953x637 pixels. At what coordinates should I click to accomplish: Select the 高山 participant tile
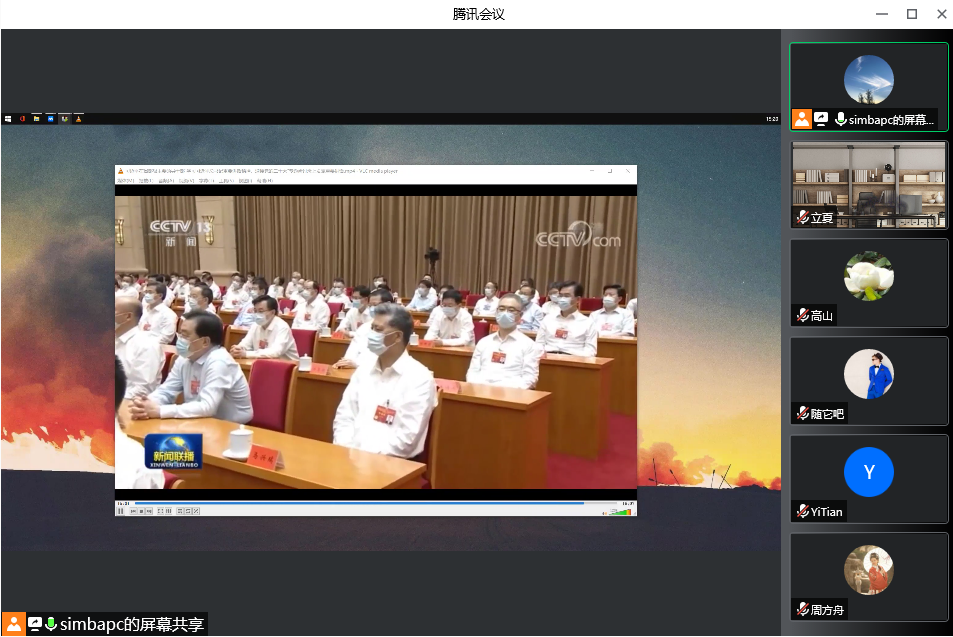click(868, 282)
